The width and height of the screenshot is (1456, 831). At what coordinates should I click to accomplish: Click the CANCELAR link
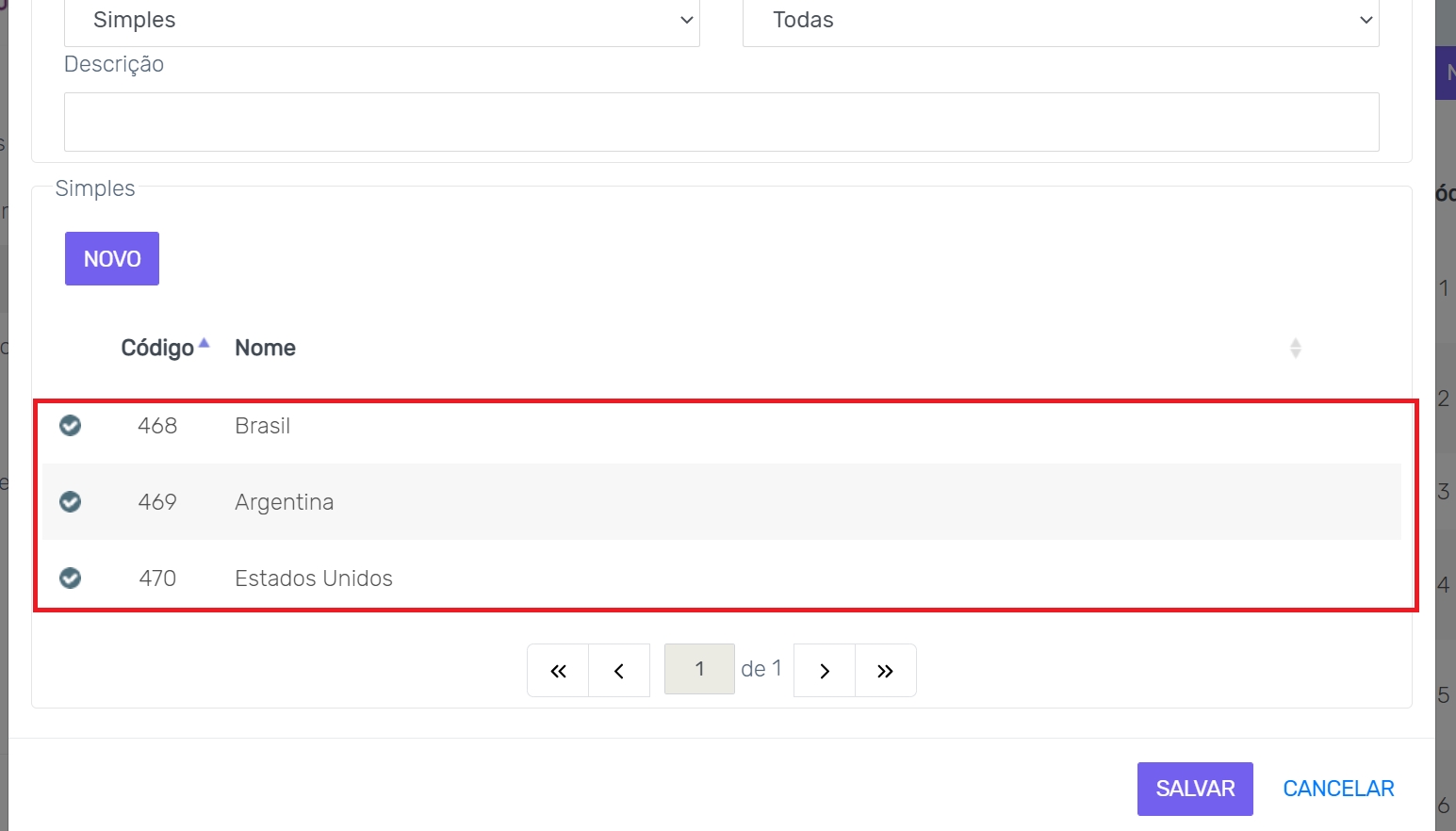click(1338, 789)
